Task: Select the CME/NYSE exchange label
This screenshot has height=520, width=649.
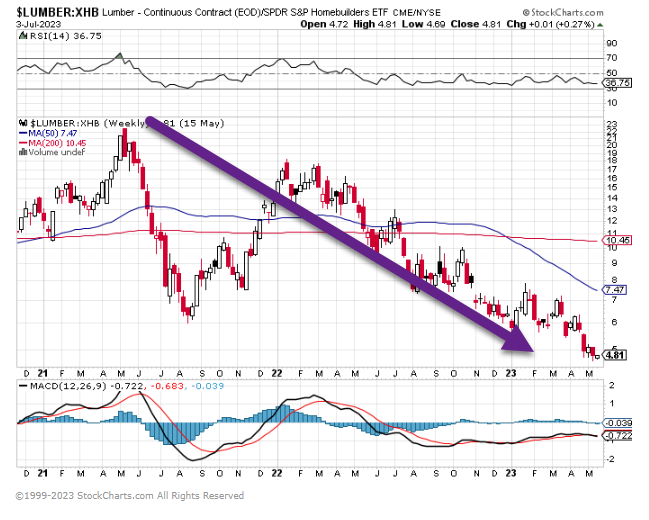Action: pos(416,13)
